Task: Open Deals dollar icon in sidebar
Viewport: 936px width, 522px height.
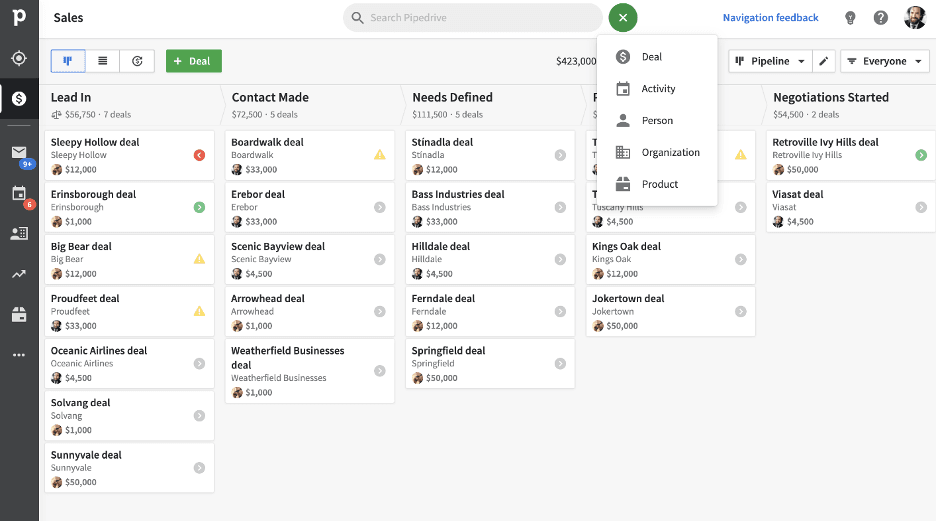Action: click(19, 99)
